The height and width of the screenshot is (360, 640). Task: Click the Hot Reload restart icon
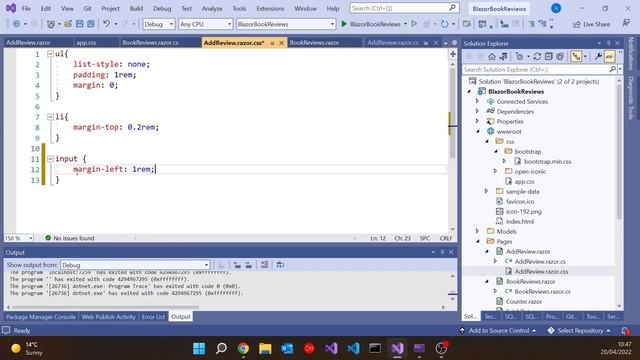(x=444, y=24)
